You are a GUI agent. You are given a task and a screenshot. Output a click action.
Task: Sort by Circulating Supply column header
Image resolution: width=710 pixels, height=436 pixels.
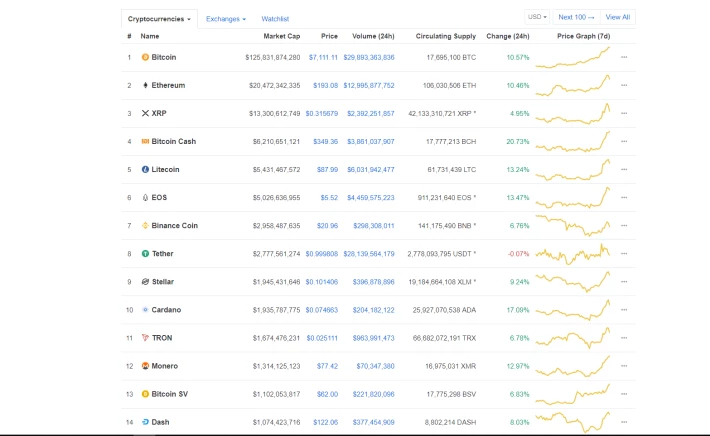(x=446, y=36)
